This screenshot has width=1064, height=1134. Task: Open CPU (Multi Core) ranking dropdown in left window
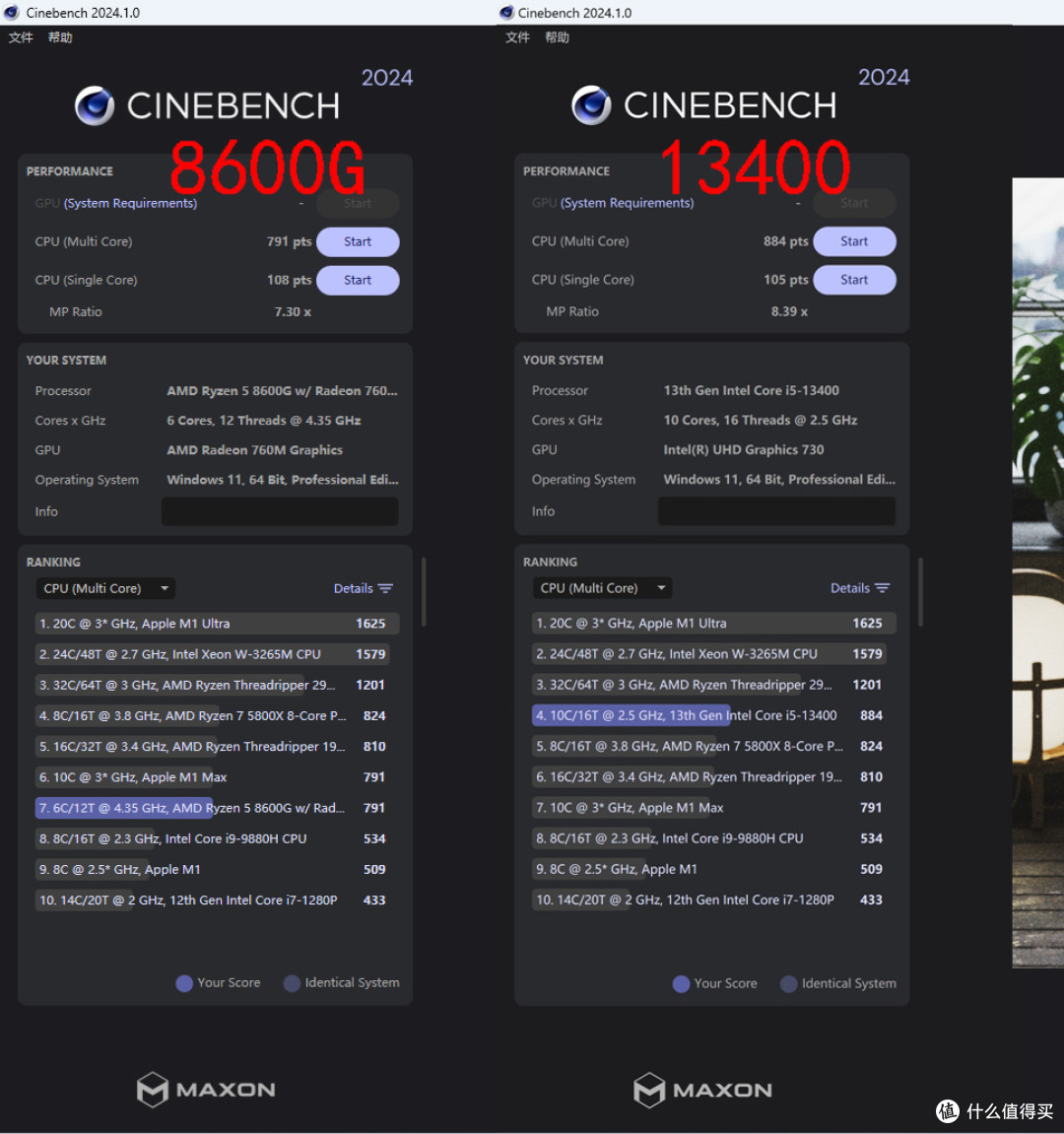(x=105, y=589)
